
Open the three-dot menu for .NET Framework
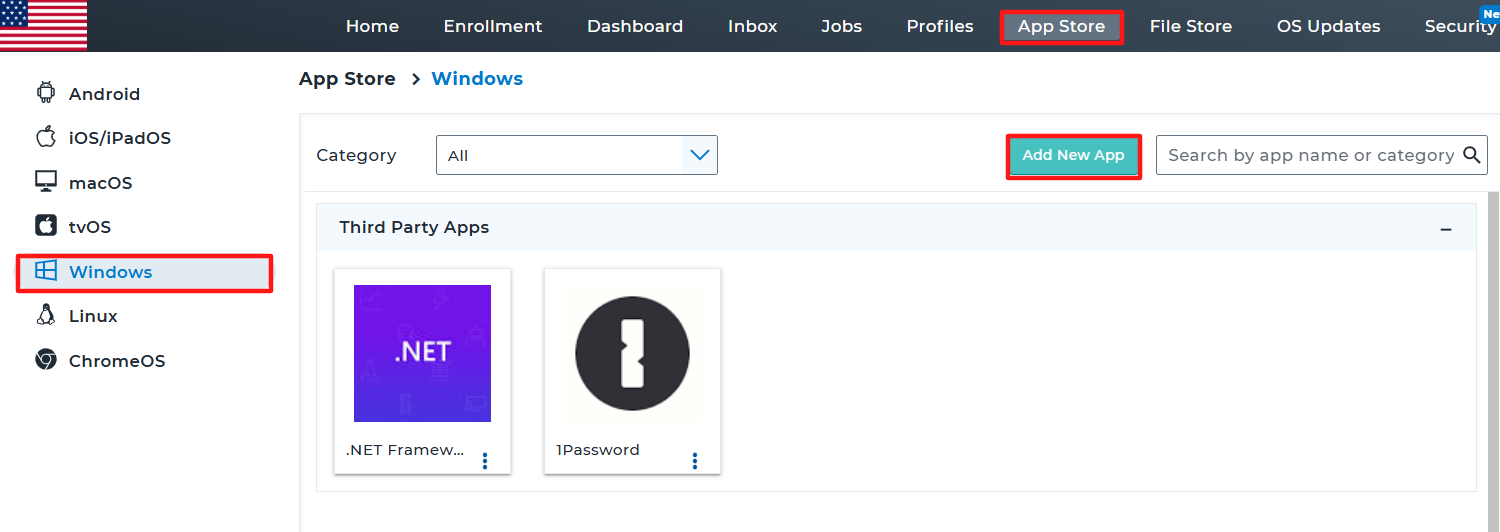485,460
